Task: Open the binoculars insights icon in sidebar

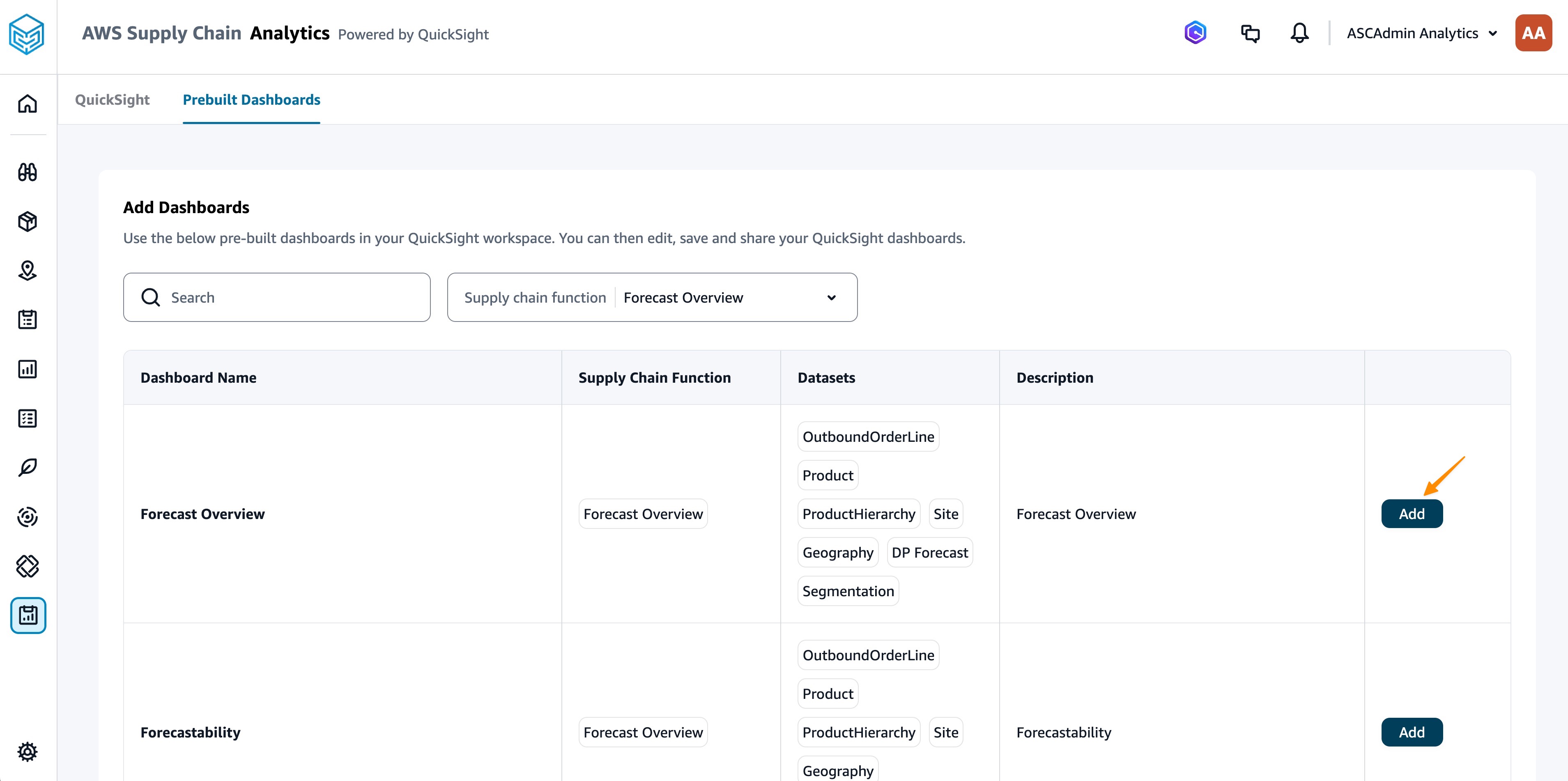Action: pos(28,172)
